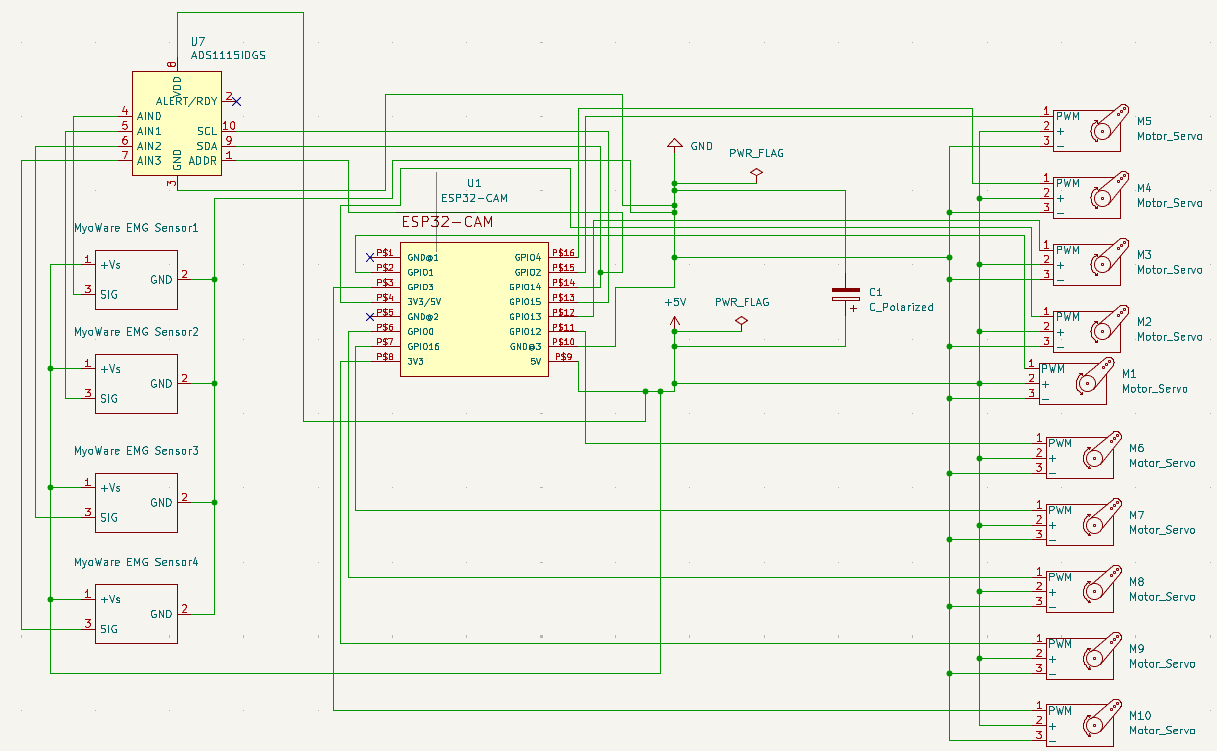Select the MyoWare EMG Sensor1 symbol box
This screenshot has width=1217, height=751.
pyautogui.click(x=136, y=279)
